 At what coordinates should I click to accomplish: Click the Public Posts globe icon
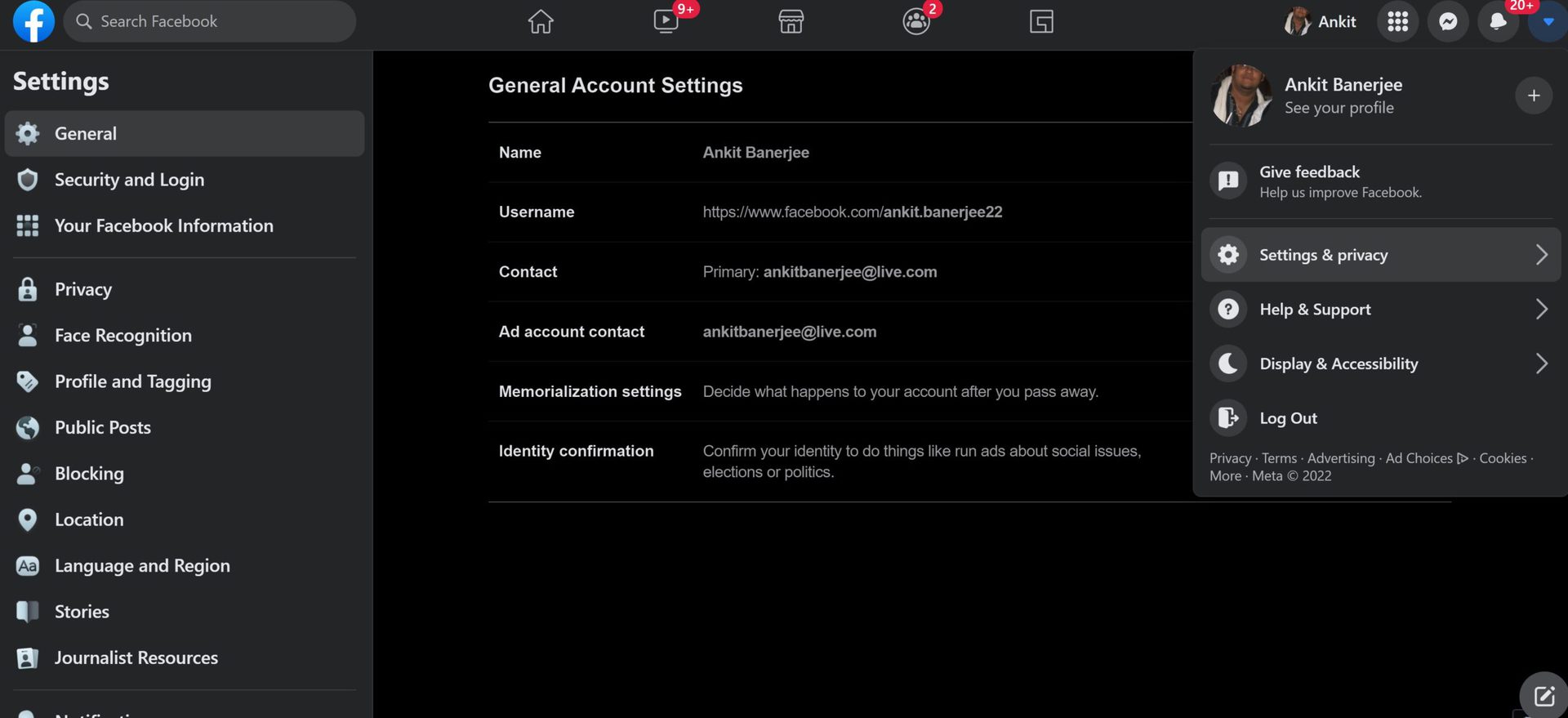click(x=28, y=427)
